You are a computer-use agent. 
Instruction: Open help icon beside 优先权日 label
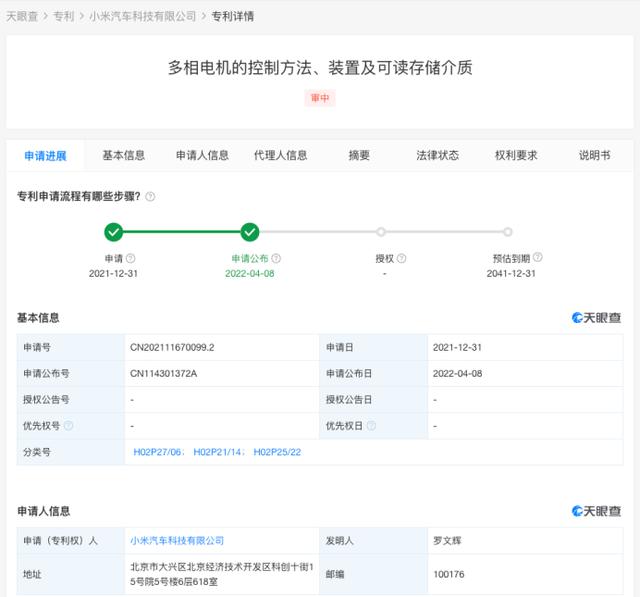click(371, 426)
